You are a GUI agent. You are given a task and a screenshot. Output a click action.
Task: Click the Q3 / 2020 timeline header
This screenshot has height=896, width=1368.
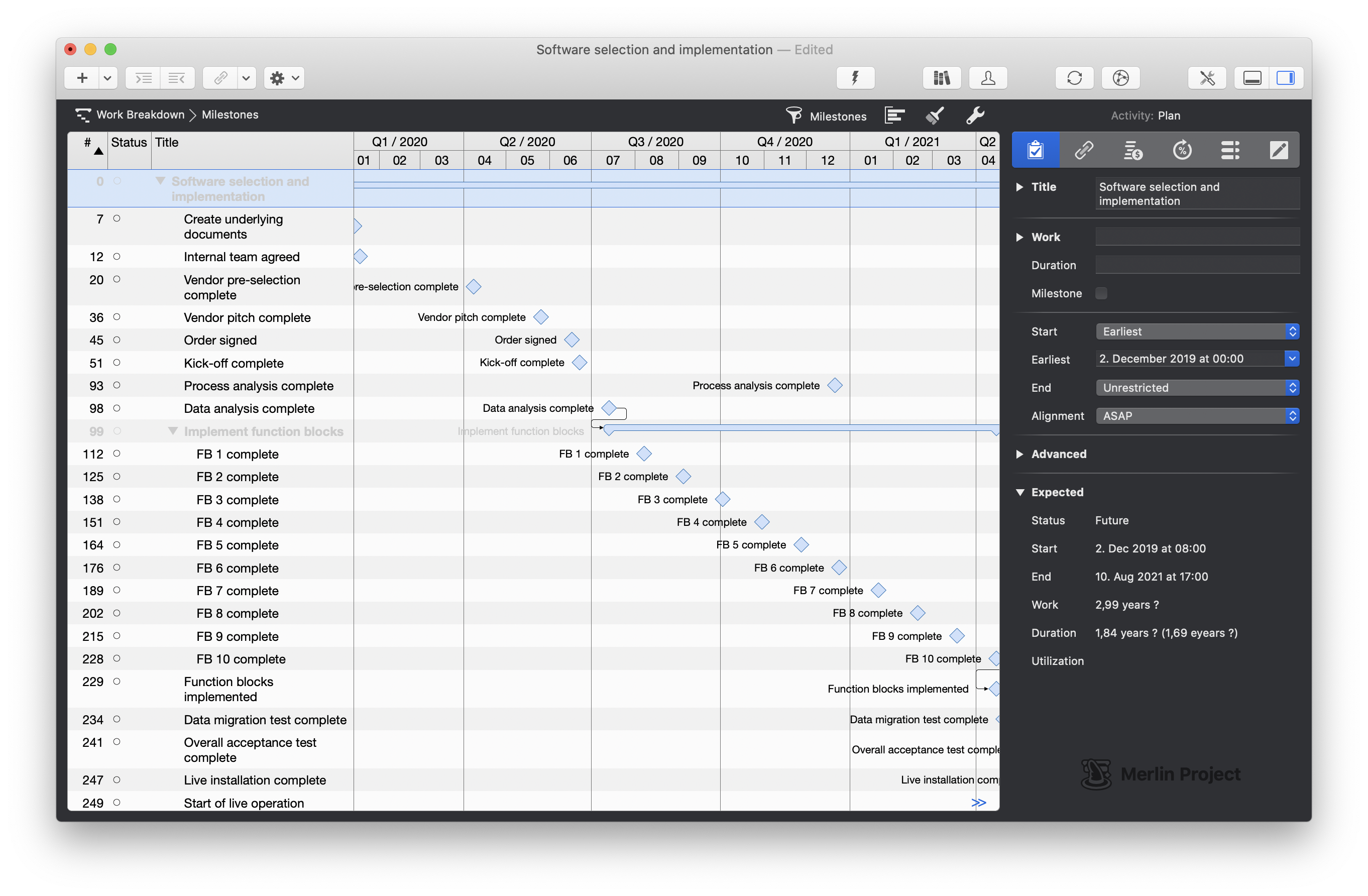(x=655, y=142)
